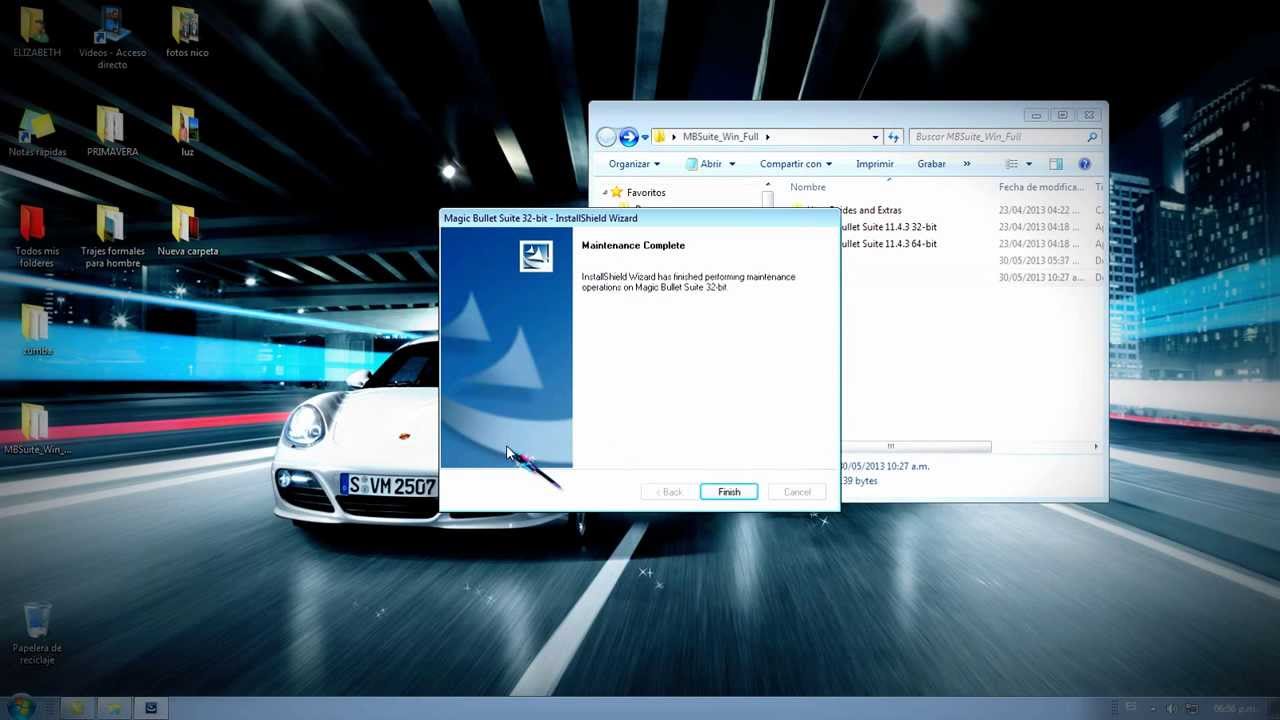This screenshot has height=720, width=1280.
Task: Select the Suite 11.4.3 32-bit file row
Action: point(888,227)
